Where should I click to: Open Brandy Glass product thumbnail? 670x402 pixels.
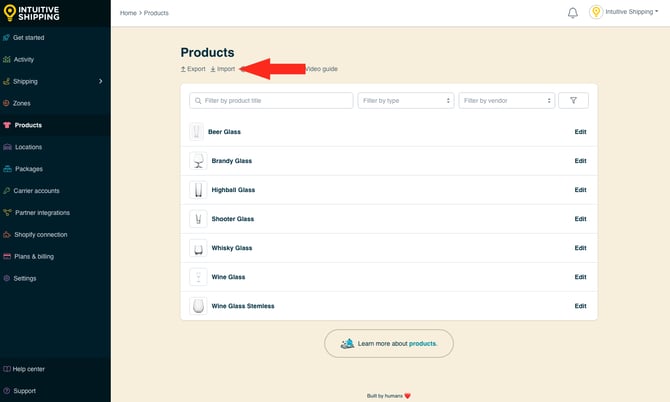tap(198, 161)
